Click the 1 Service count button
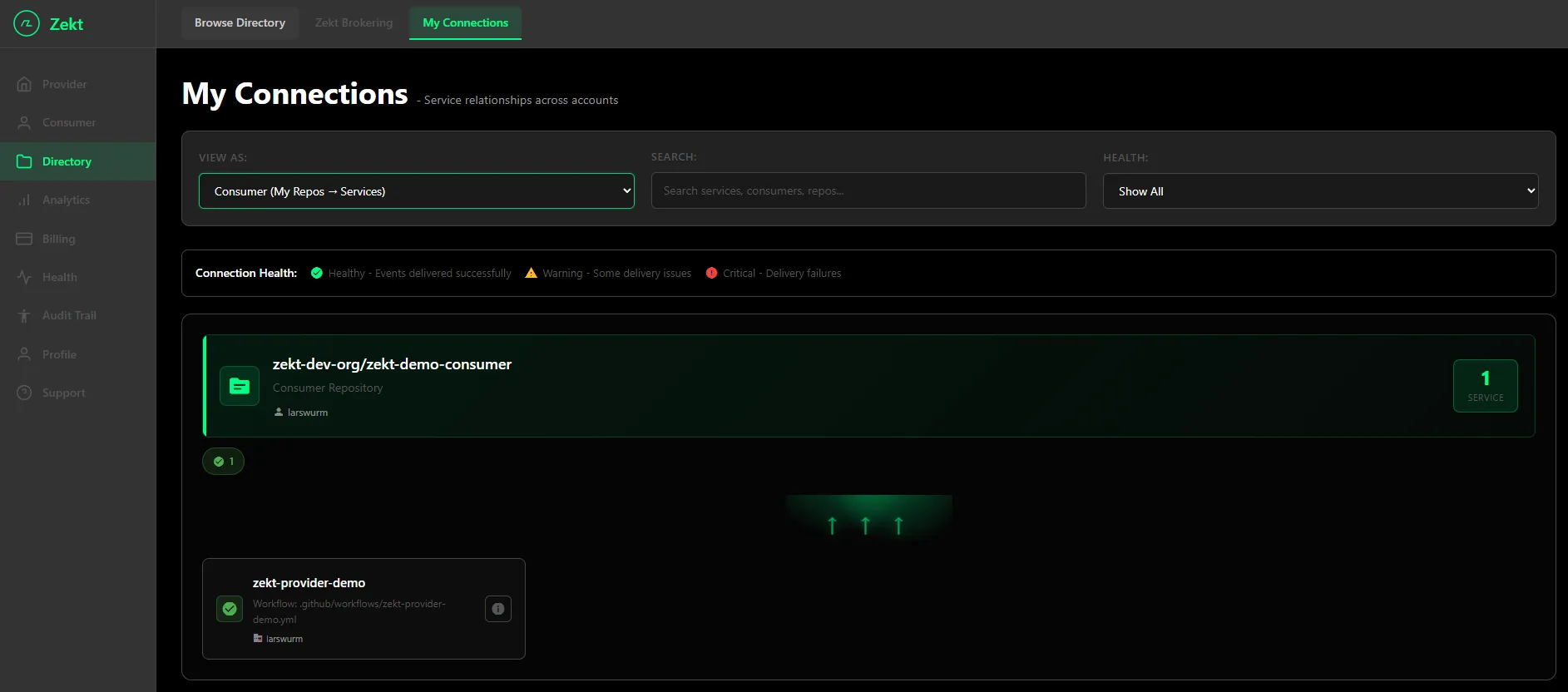The image size is (1568, 692). [1485, 386]
